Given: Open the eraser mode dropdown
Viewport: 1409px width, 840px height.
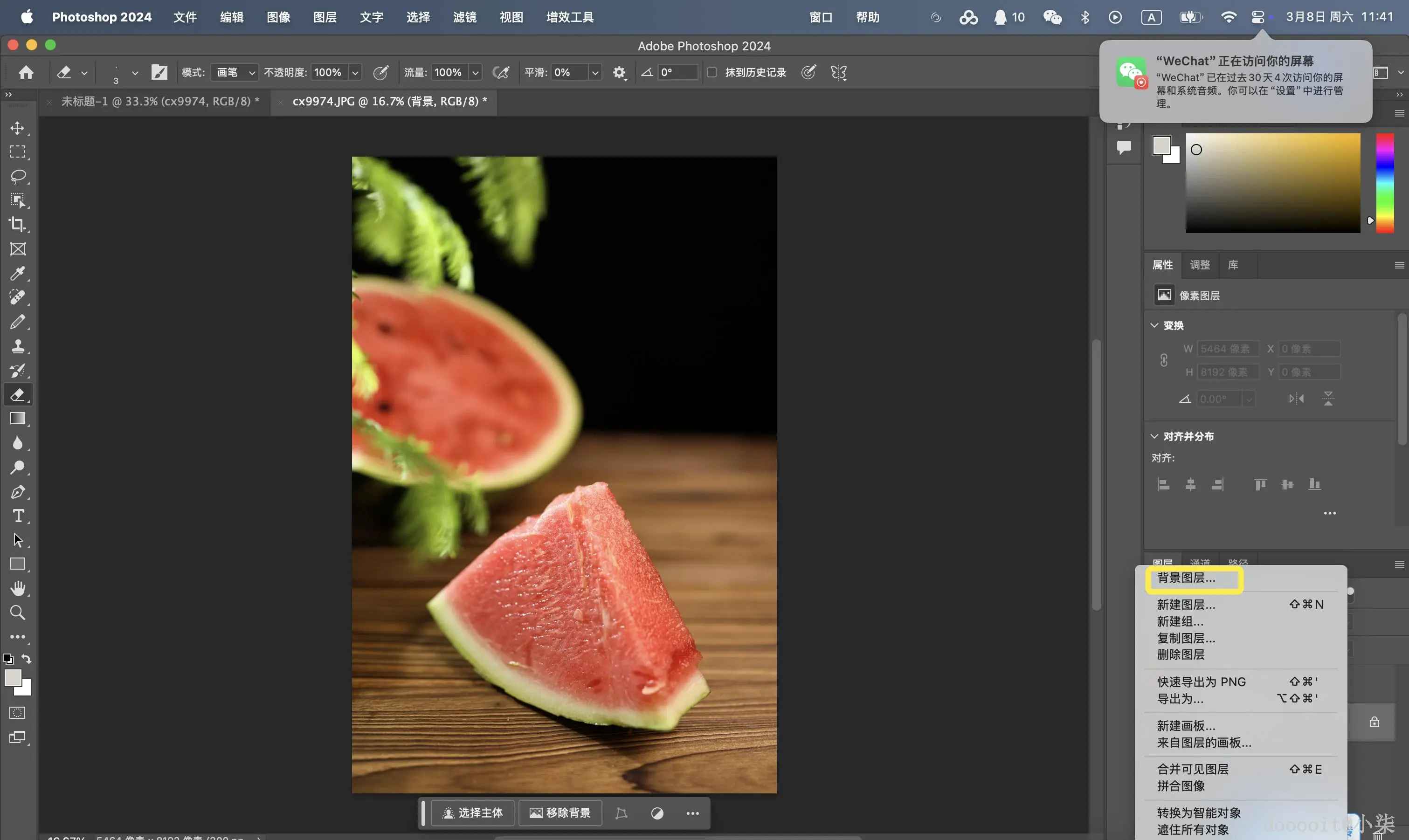Looking at the screenshot, I should (235, 72).
